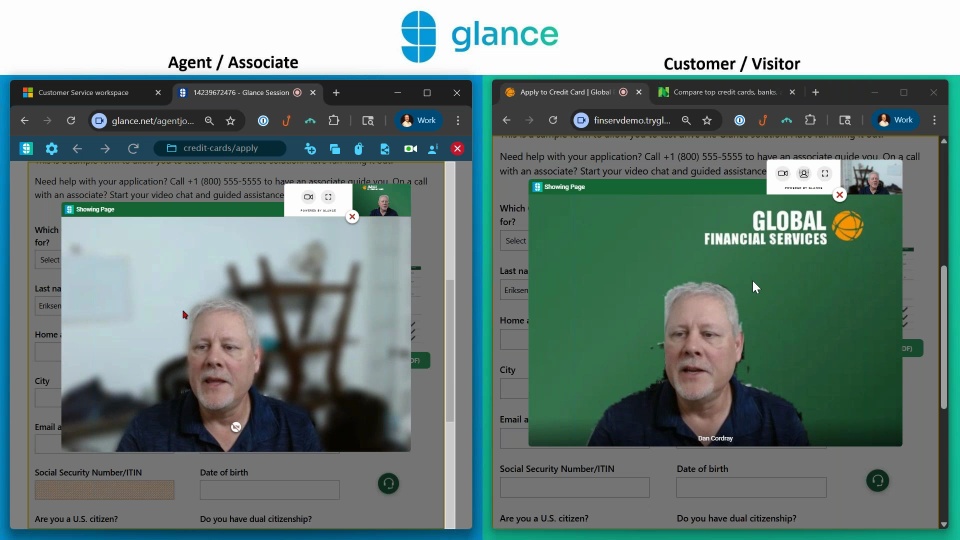Viewport: 960px width, 540px height.
Task: Click Date of birth field in customer window
Action: (751, 487)
